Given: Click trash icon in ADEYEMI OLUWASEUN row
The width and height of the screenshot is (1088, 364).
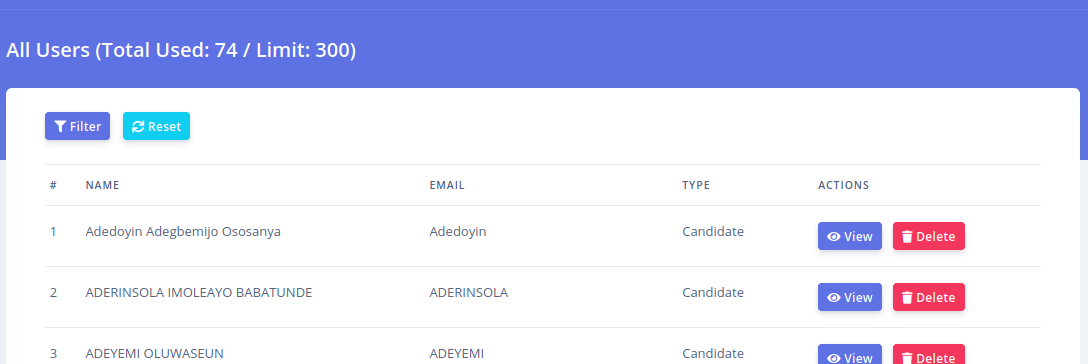Looking at the screenshot, I should [907, 358].
